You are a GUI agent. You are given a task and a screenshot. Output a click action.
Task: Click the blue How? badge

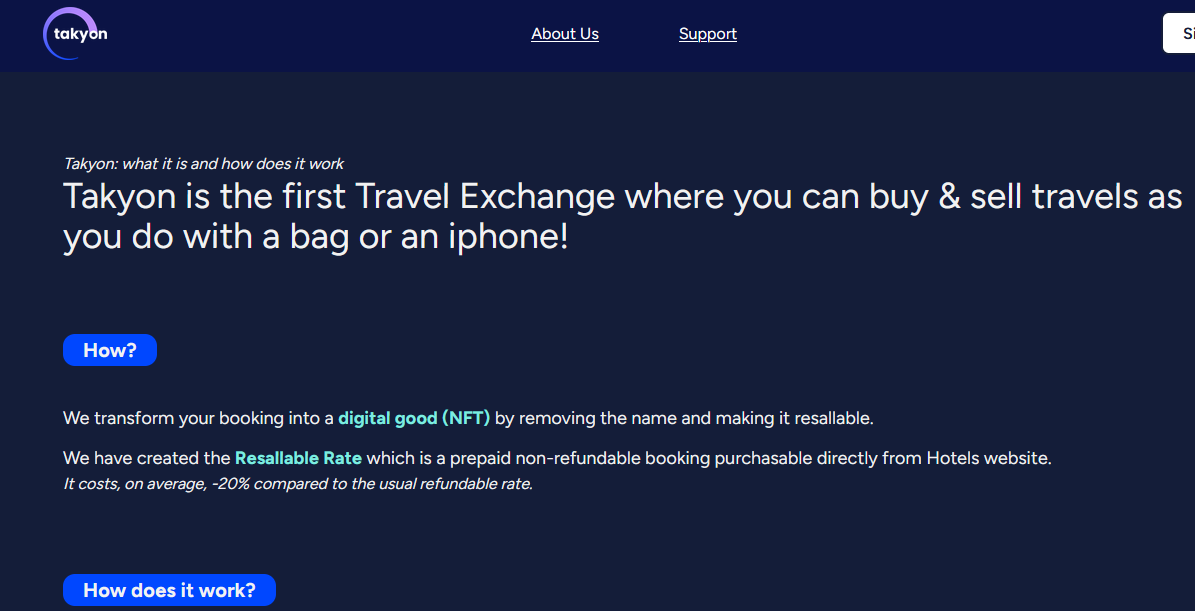coord(110,350)
